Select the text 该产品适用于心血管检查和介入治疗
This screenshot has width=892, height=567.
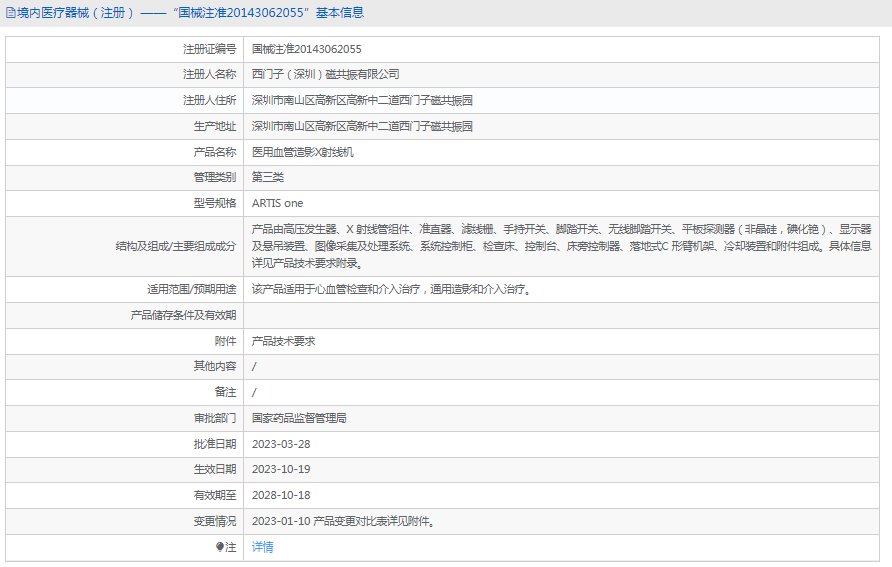click(338, 289)
